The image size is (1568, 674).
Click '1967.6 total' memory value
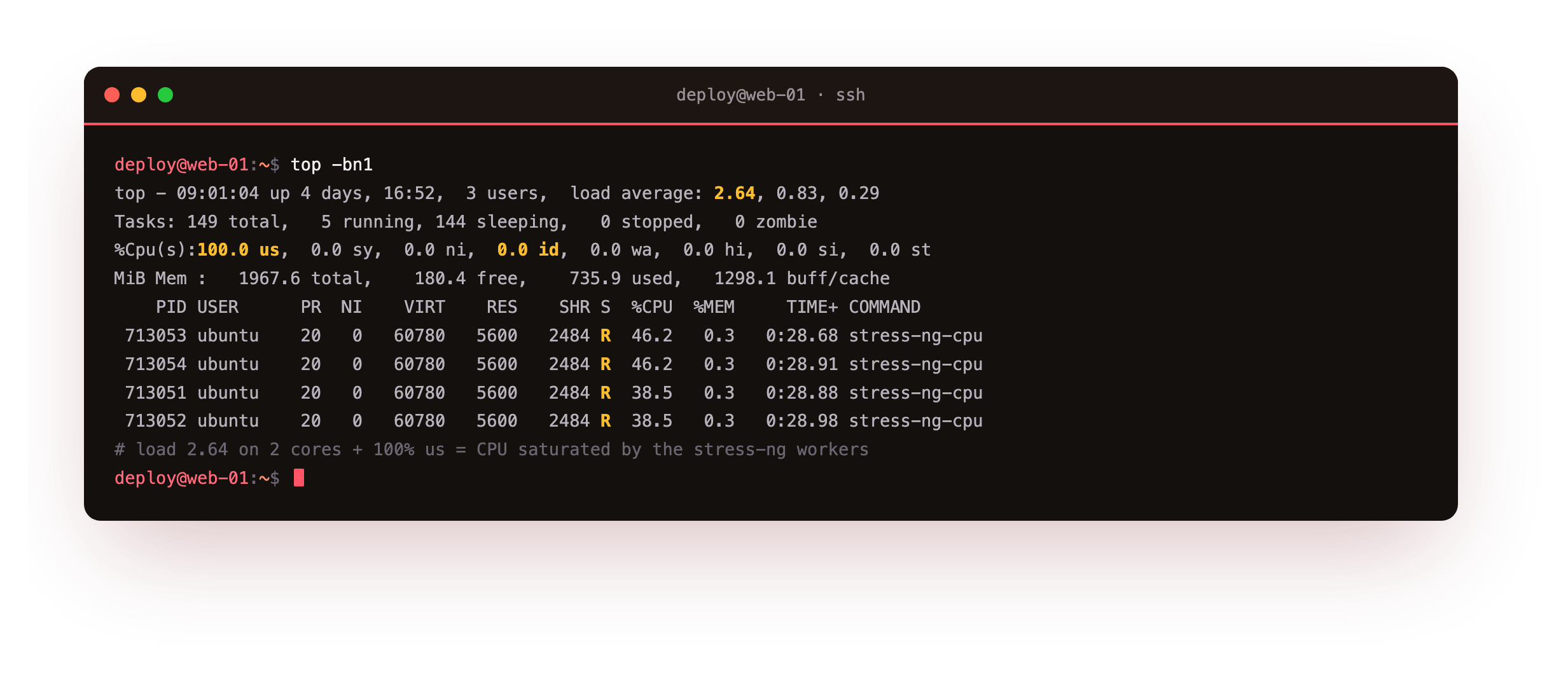(300, 279)
